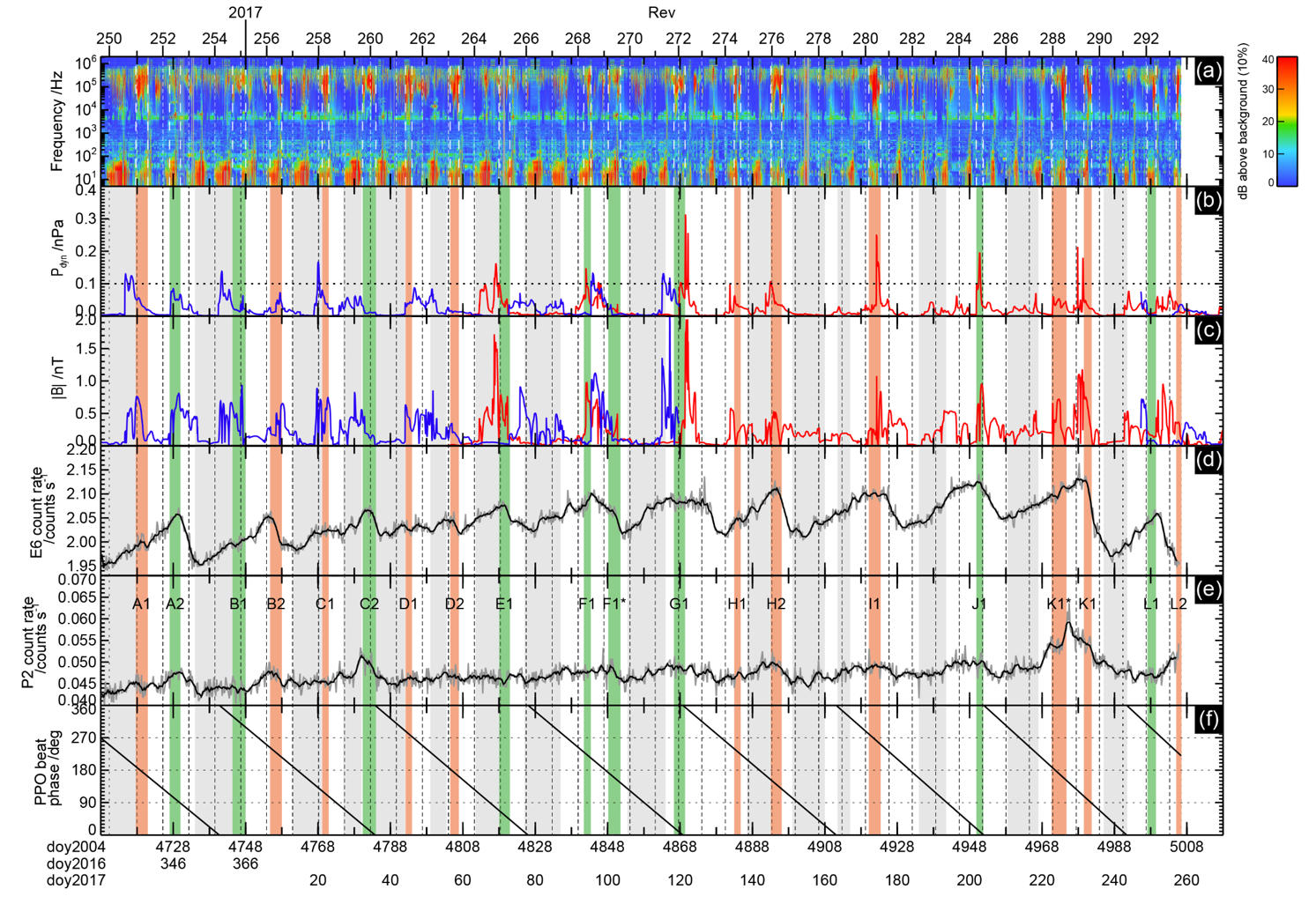Click the doy2004 row label
This screenshot has width=1316, height=904.
tap(76, 847)
